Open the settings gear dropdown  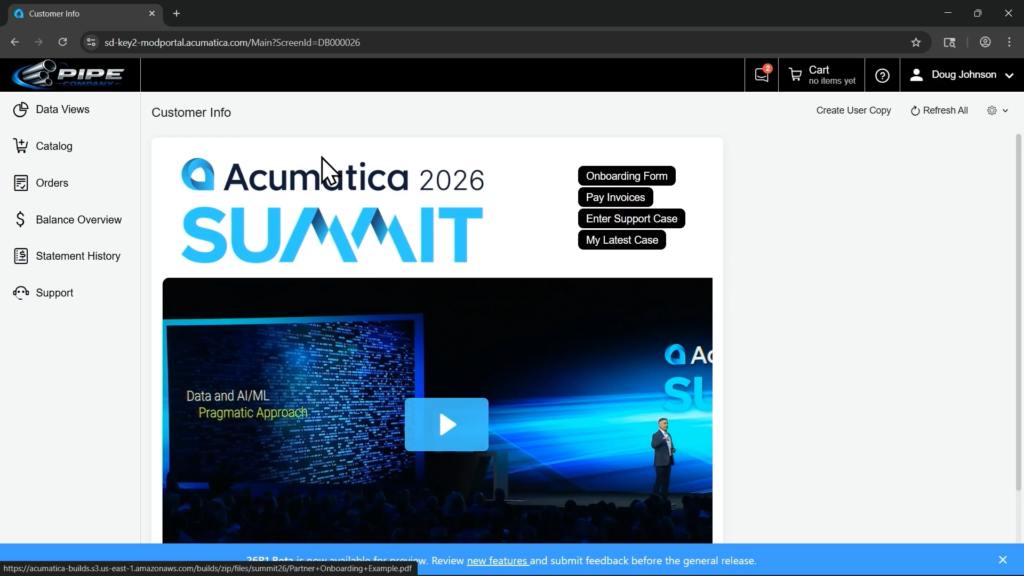point(997,111)
